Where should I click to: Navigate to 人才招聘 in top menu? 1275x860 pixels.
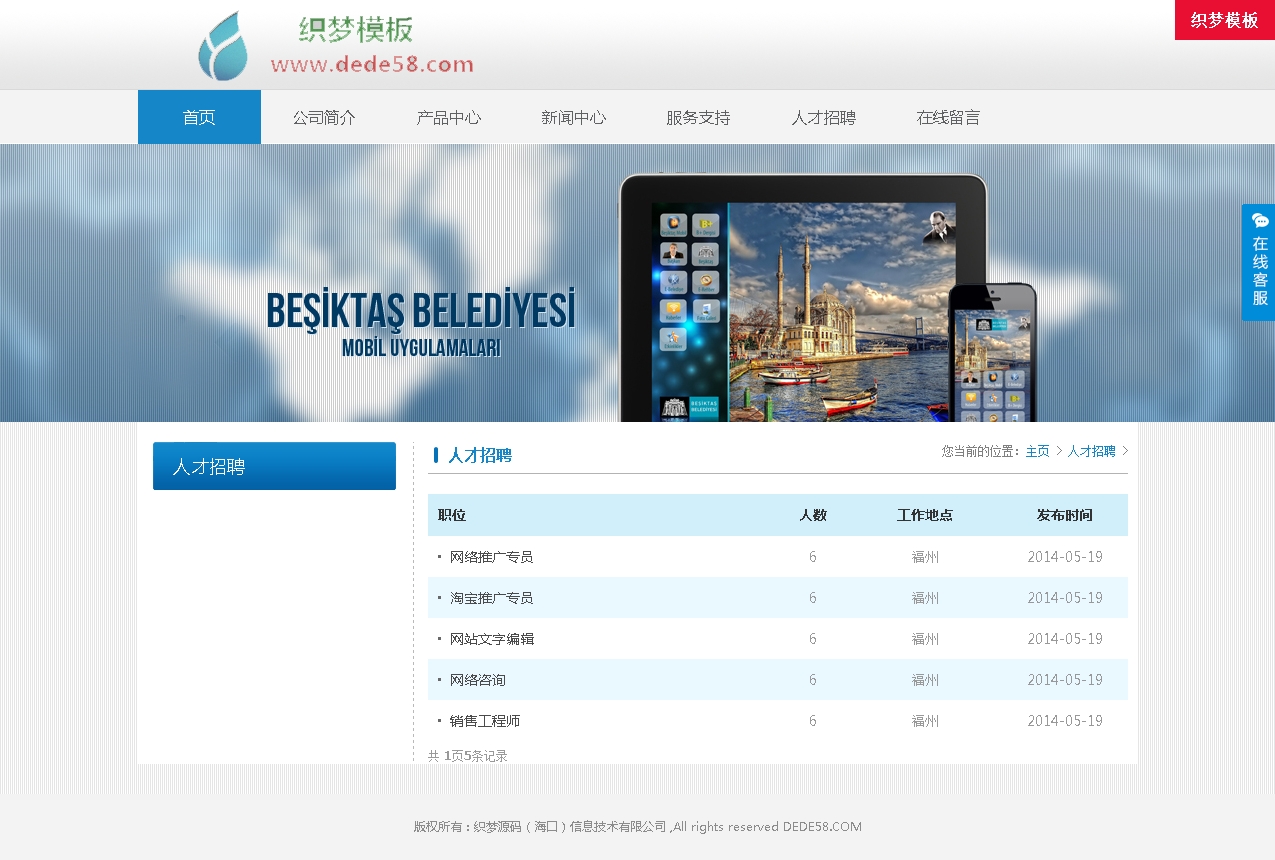pyautogui.click(x=824, y=117)
